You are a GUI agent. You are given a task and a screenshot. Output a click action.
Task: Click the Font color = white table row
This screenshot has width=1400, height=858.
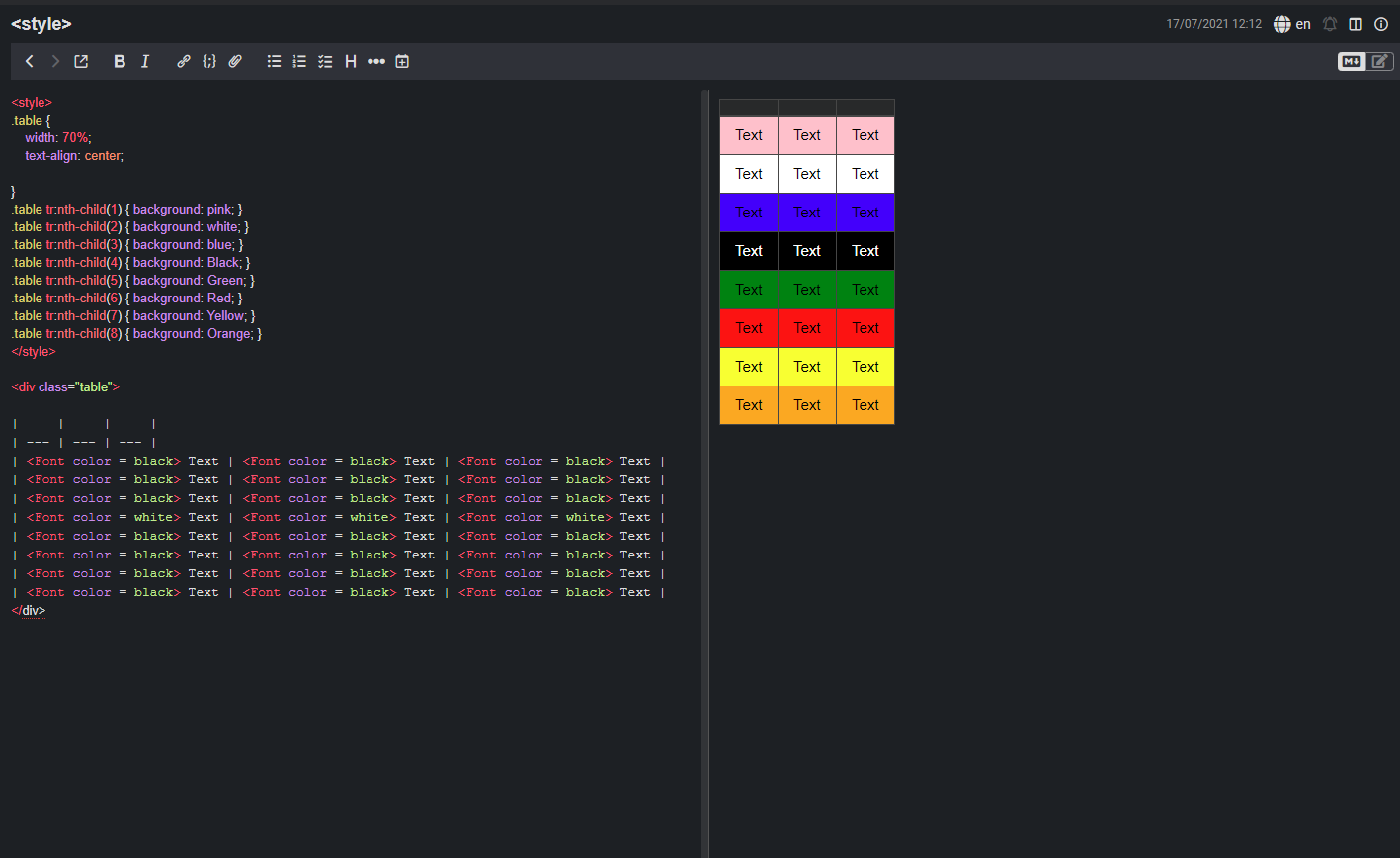339,517
